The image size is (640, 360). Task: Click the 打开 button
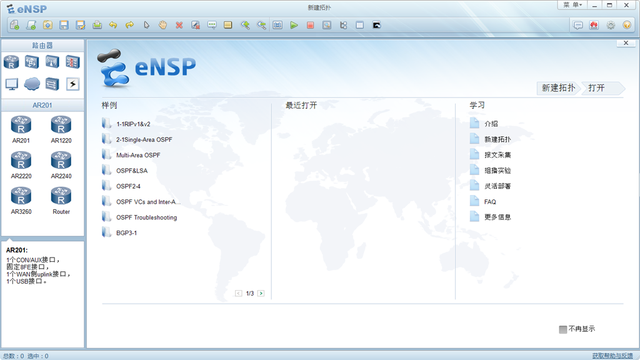[602, 88]
